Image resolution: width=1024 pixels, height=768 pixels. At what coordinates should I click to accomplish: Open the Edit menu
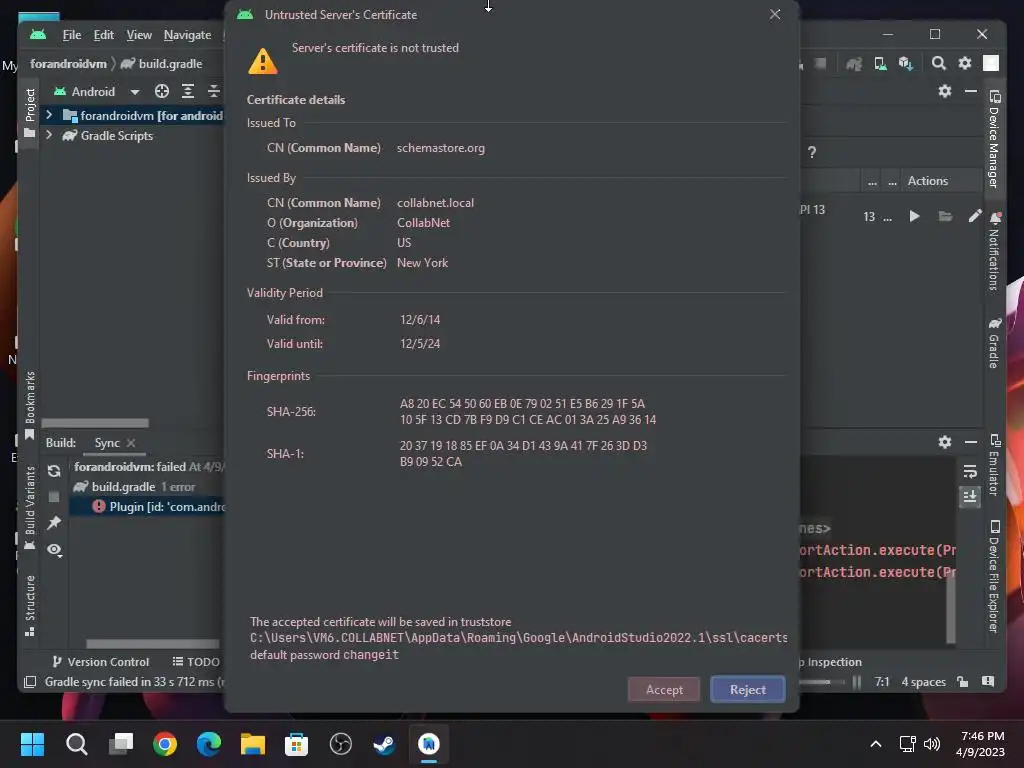point(103,35)
